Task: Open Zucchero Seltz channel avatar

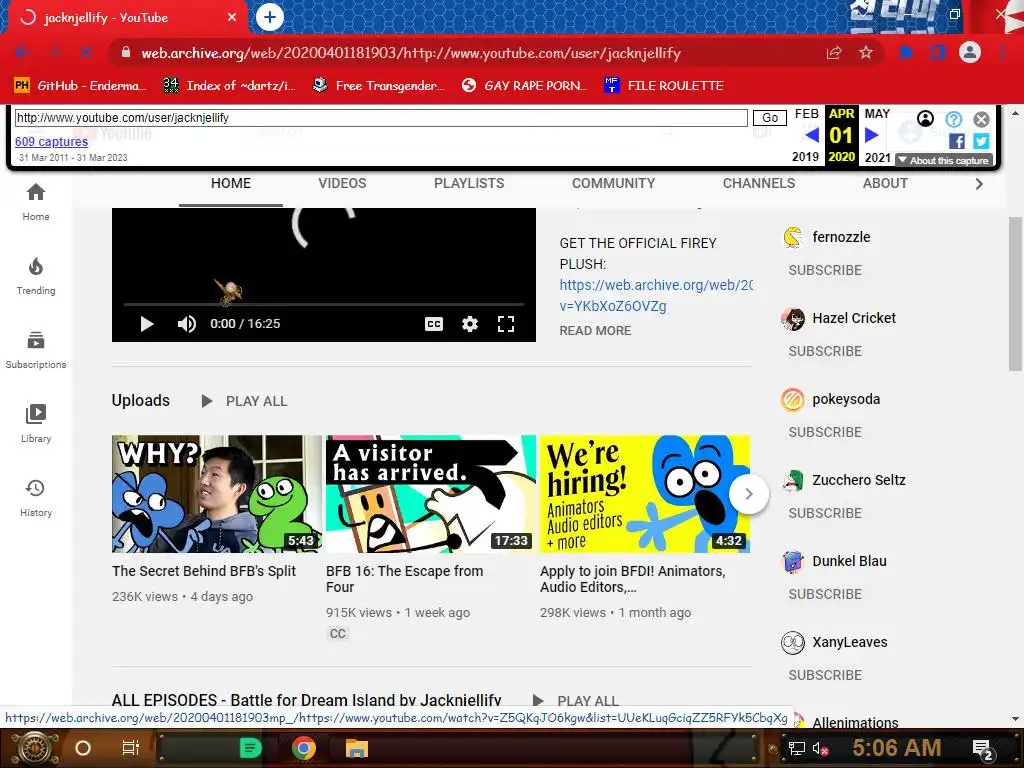Action: point(793,481)
